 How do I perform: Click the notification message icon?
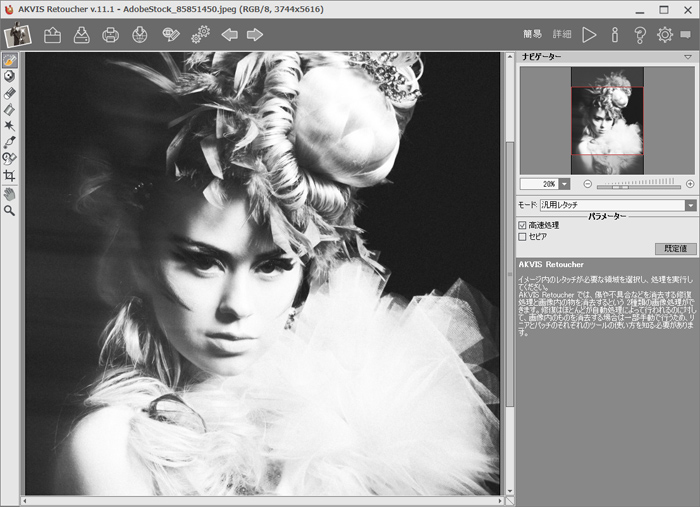click(686, 35)
